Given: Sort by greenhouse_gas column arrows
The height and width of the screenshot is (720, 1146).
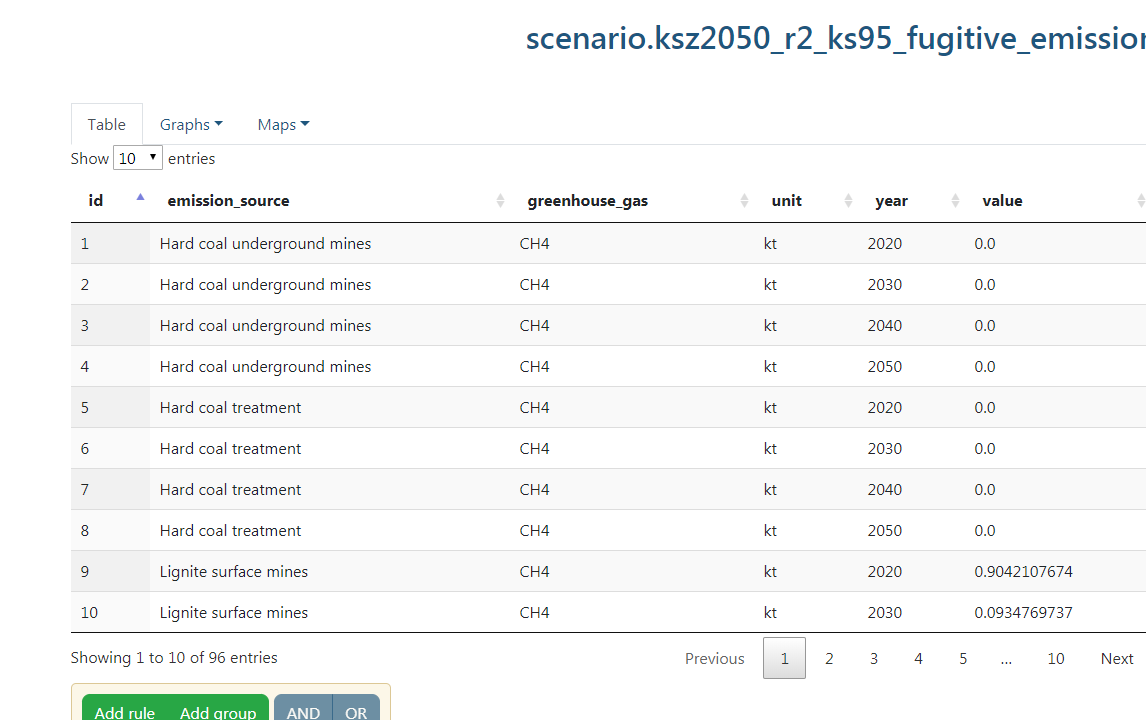Looking at the screenshot, I should tap(744, 200).
